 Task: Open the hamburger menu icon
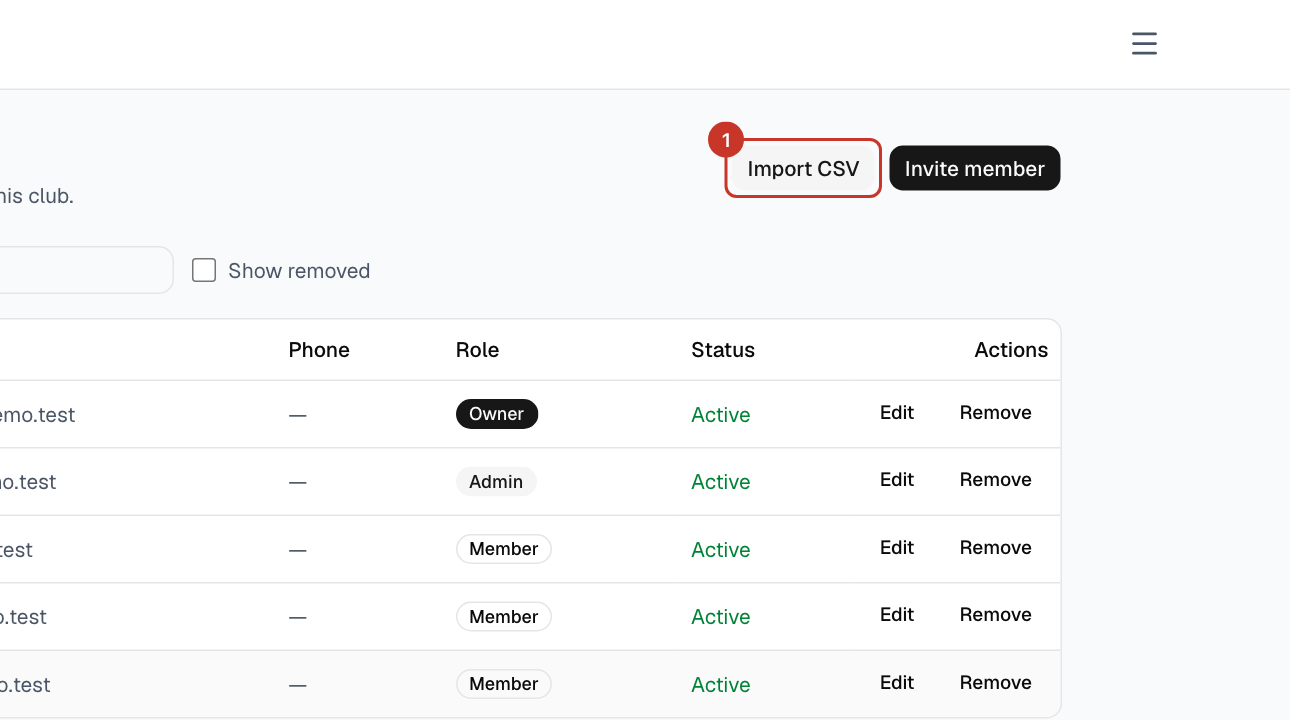point(1144,44)
